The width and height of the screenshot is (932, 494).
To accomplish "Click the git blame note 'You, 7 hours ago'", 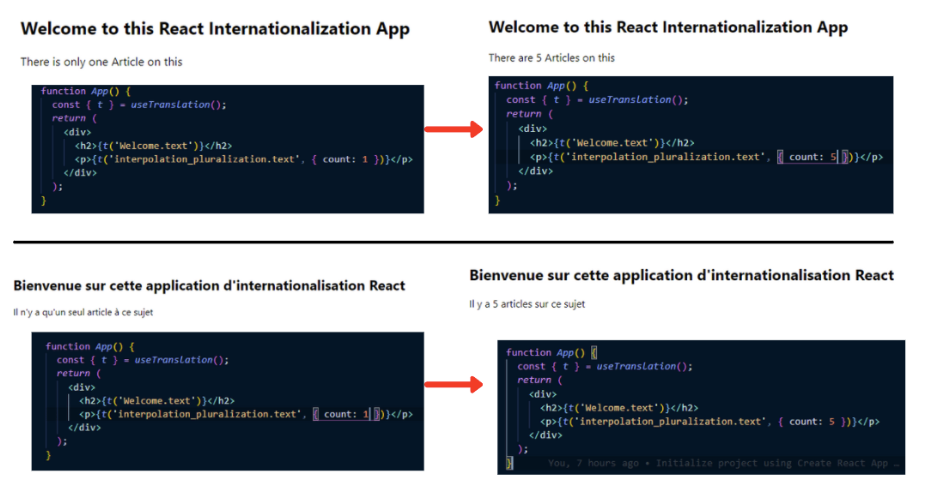I will coord(593,463).
